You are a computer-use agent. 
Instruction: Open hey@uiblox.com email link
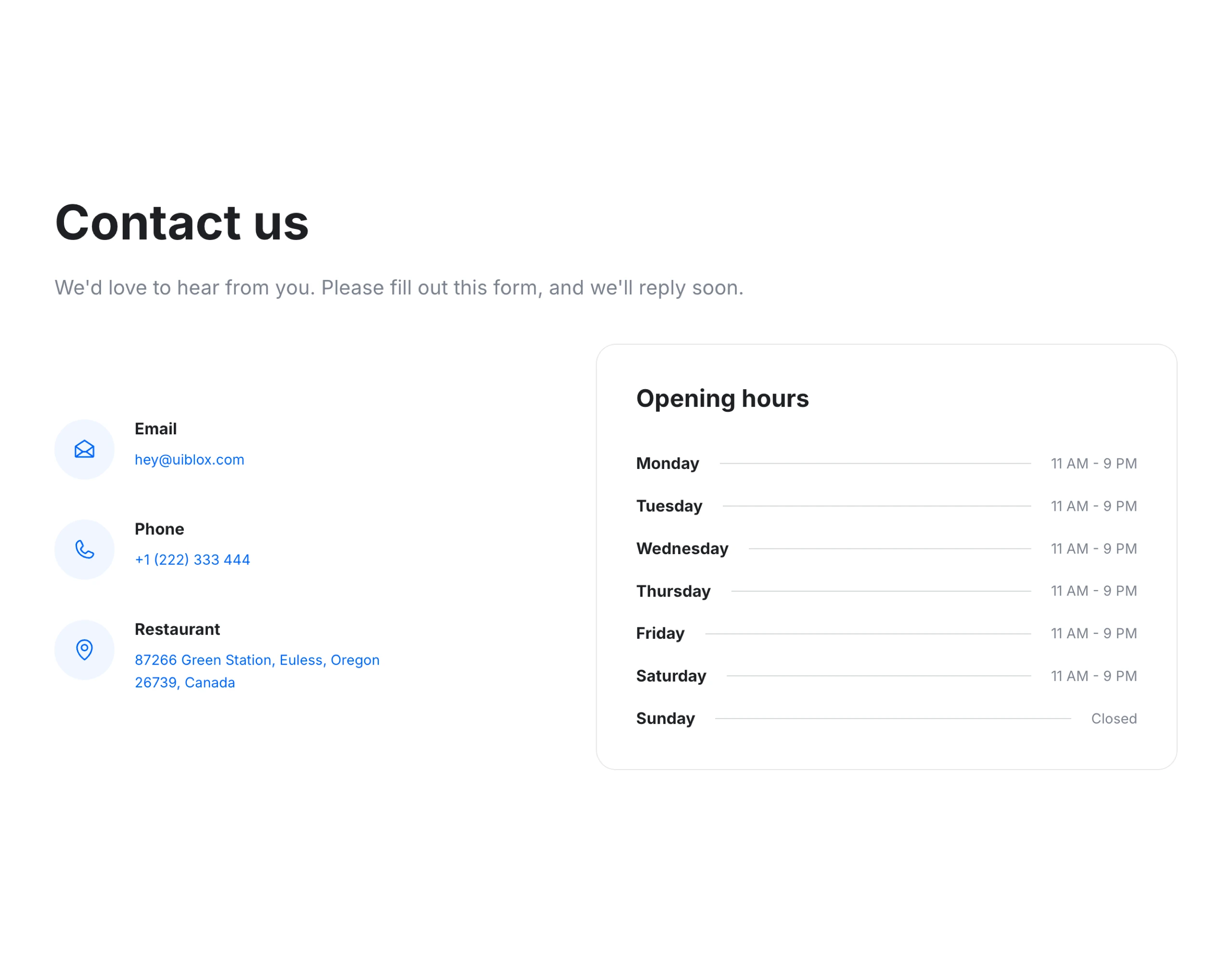tap(190, 459)
